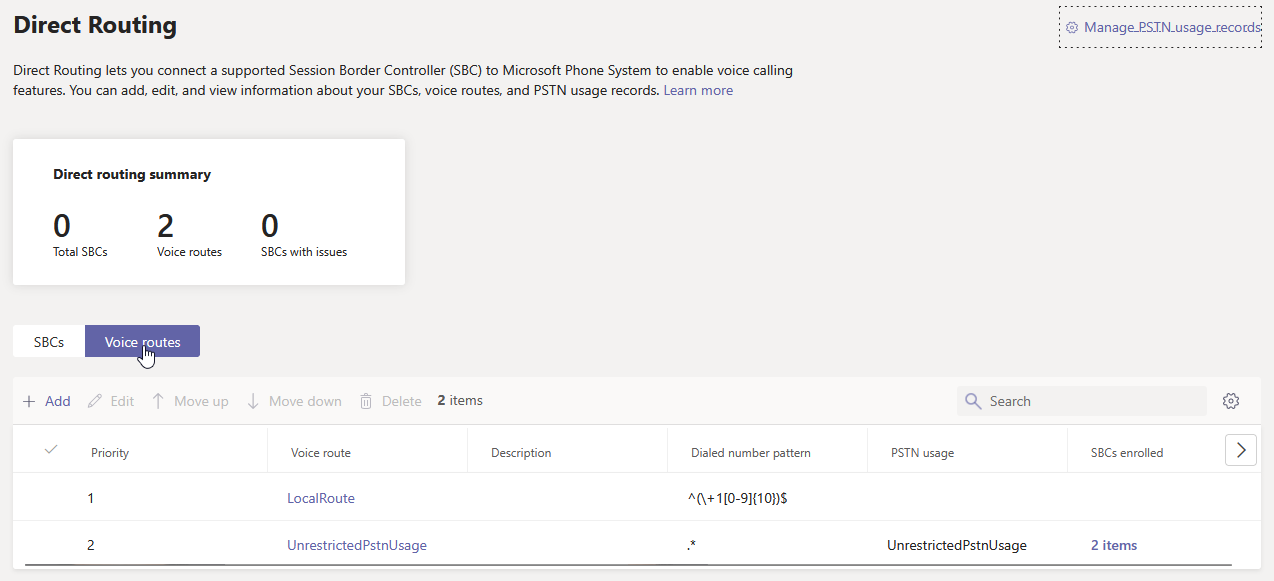Screen dimensions: 1274x581
Task: Click the Move up arrow icon
Action: click(x=158, y=400)
